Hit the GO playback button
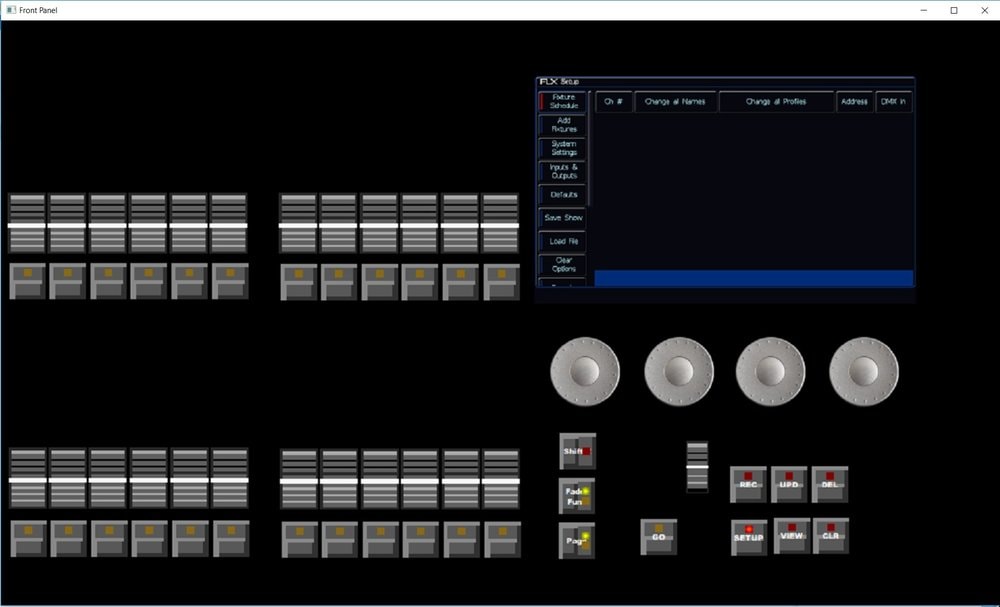1000x607 pixels. (x=658, y=536)
